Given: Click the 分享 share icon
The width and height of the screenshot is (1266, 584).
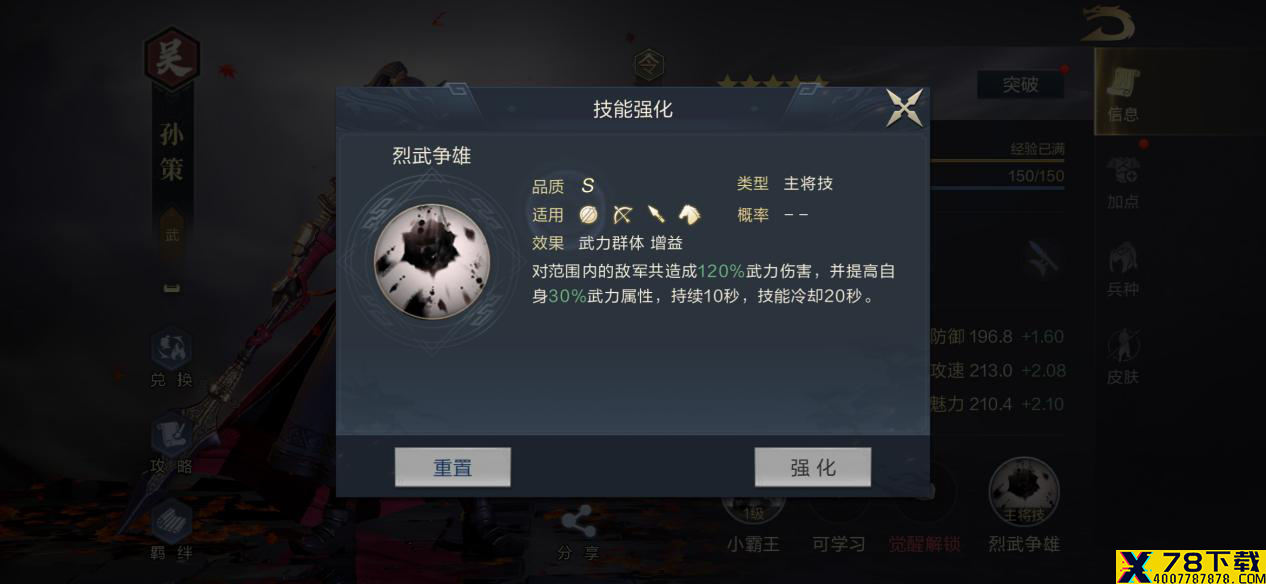Looking at the screenshot, I should 578,533.
